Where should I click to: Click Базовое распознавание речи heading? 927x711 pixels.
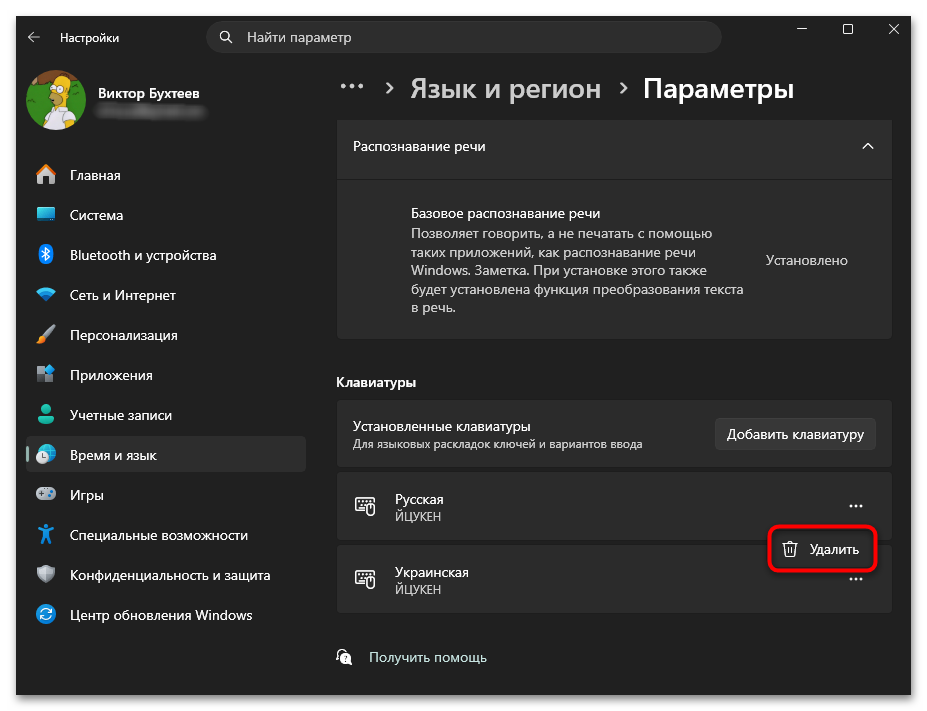505,213
